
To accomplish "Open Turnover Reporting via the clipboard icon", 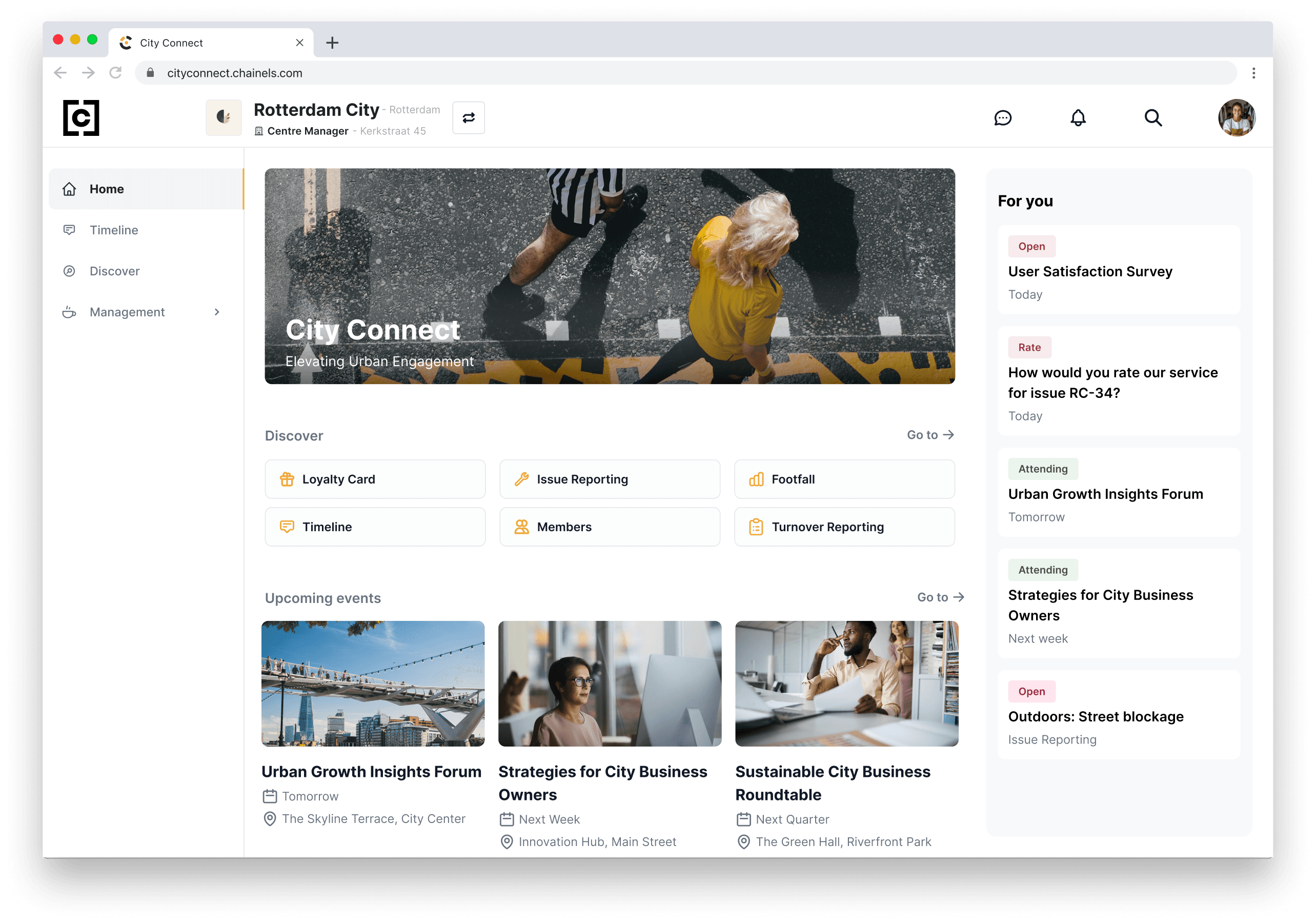I will [x=756, y=526].
